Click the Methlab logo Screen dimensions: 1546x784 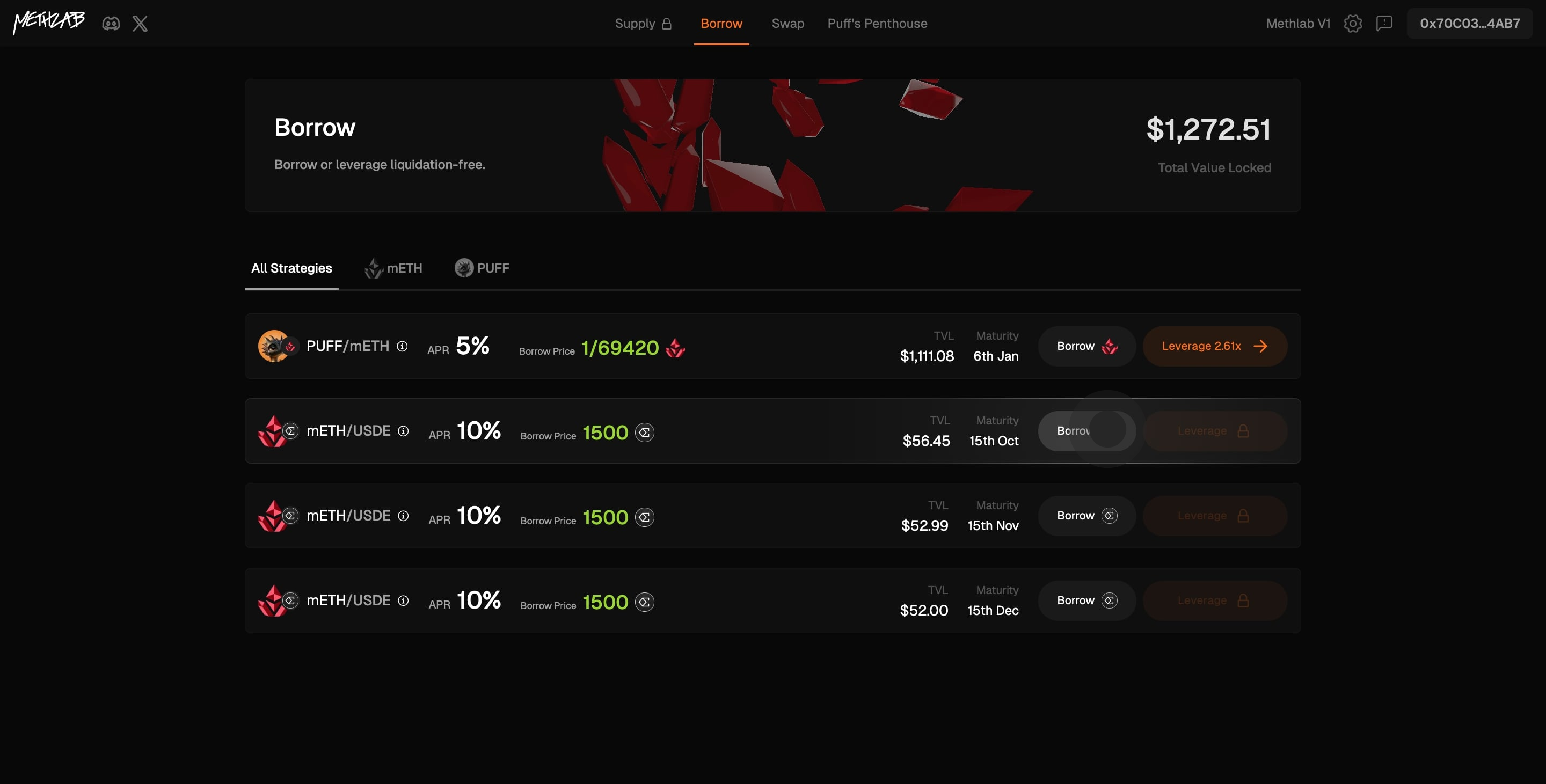49,22
